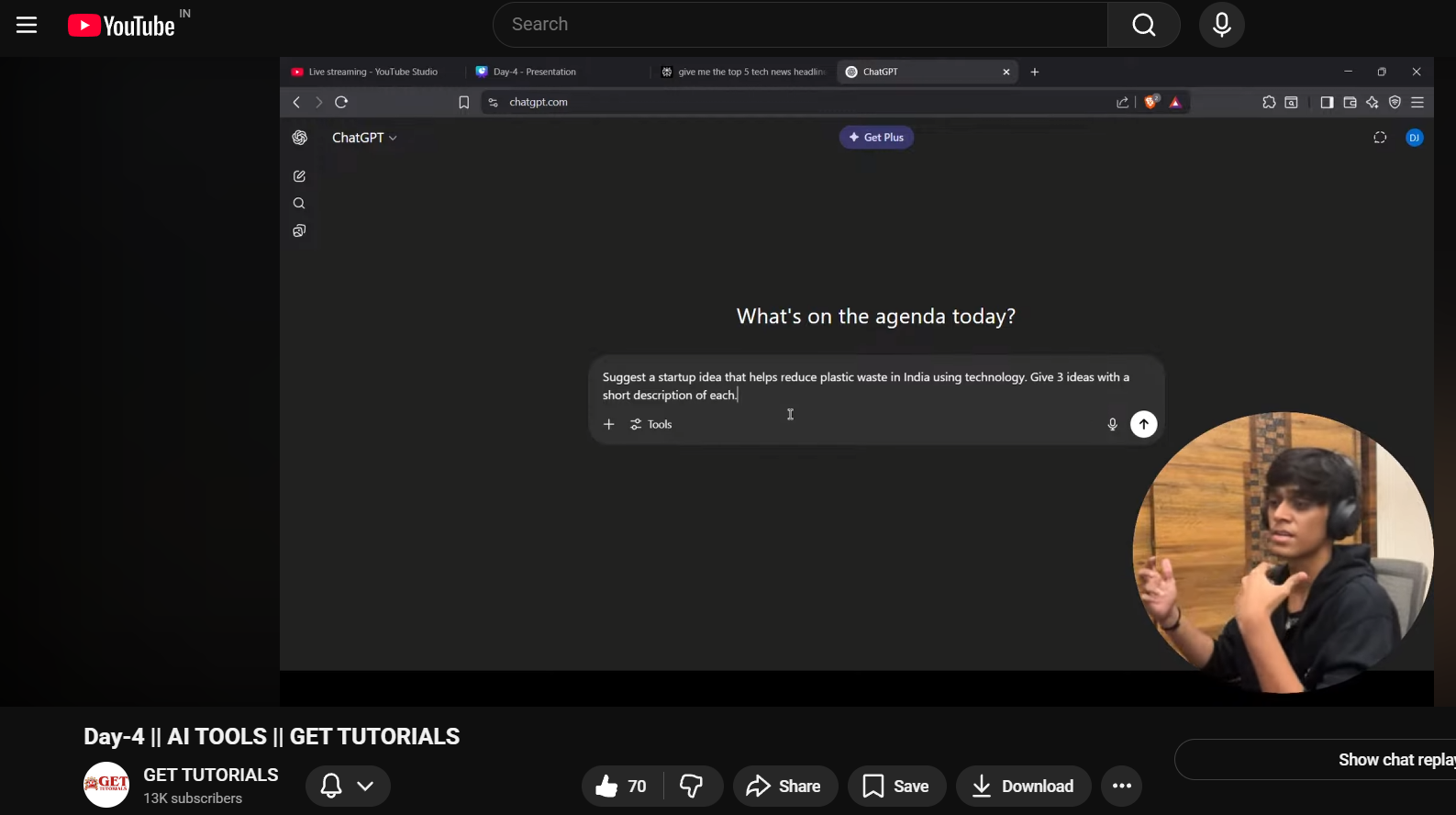The image size is (1456, 815).
Task: Dislike the video with thumbs down
Action: coord(693,786)
